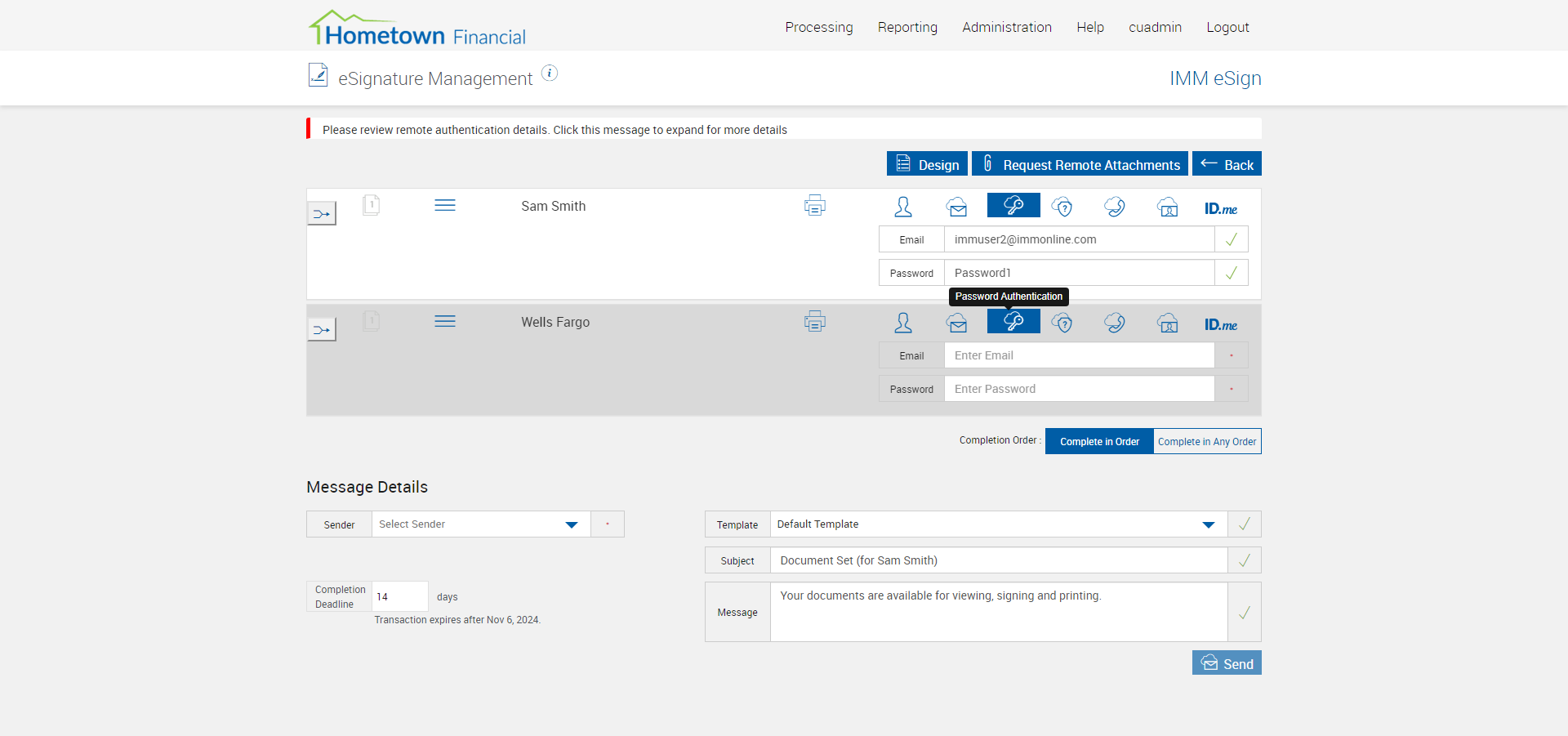Select ID.me verification for Sam Smith
The width and height of the screenshot is (1568, 736).
pos(1220,208)
